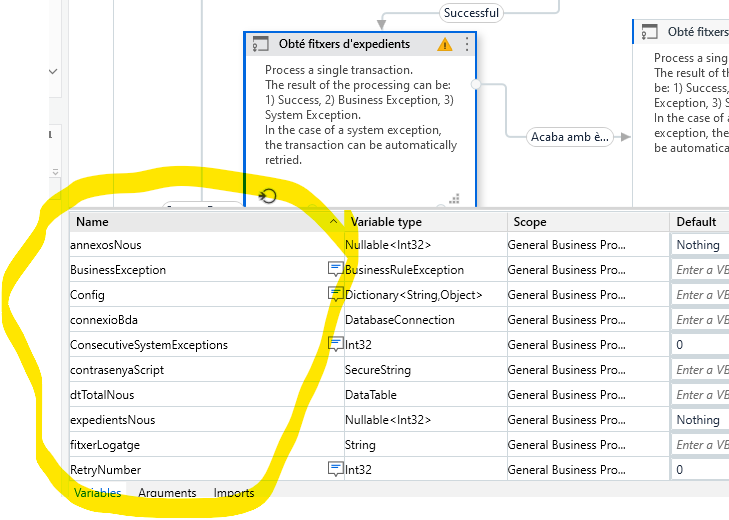Select the fitxerLogatge variable name

coord(105,445)
